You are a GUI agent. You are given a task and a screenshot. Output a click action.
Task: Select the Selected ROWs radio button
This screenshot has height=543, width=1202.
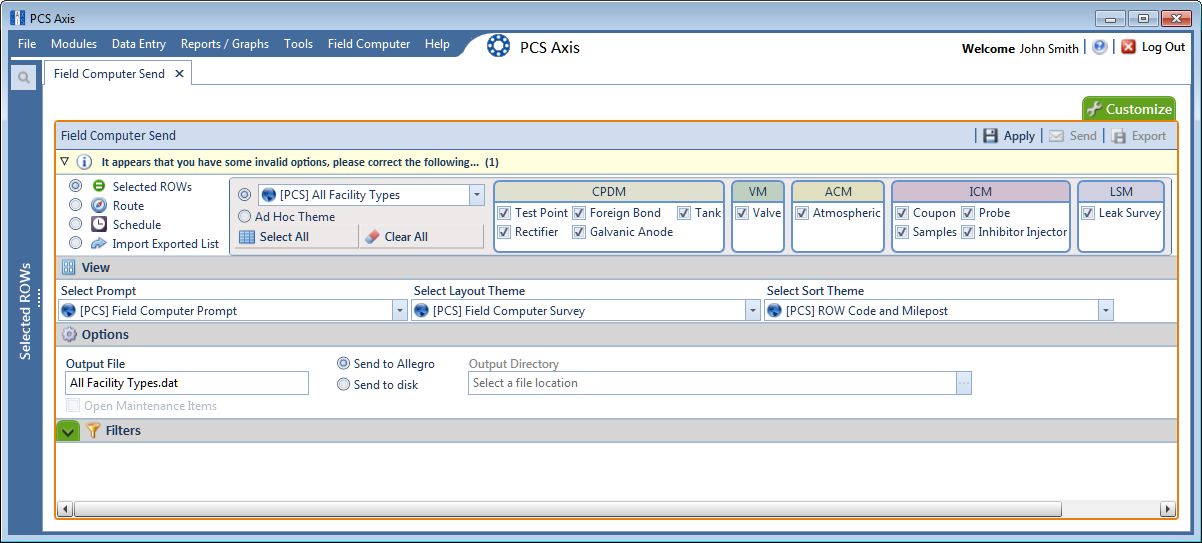coord(75,186)
